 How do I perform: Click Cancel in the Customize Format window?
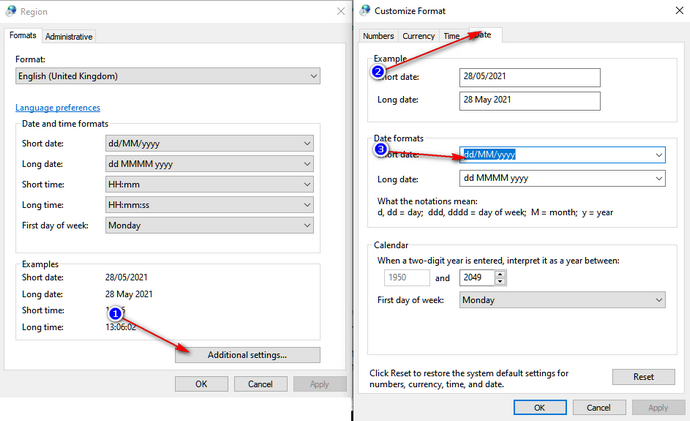click(599, 407)
